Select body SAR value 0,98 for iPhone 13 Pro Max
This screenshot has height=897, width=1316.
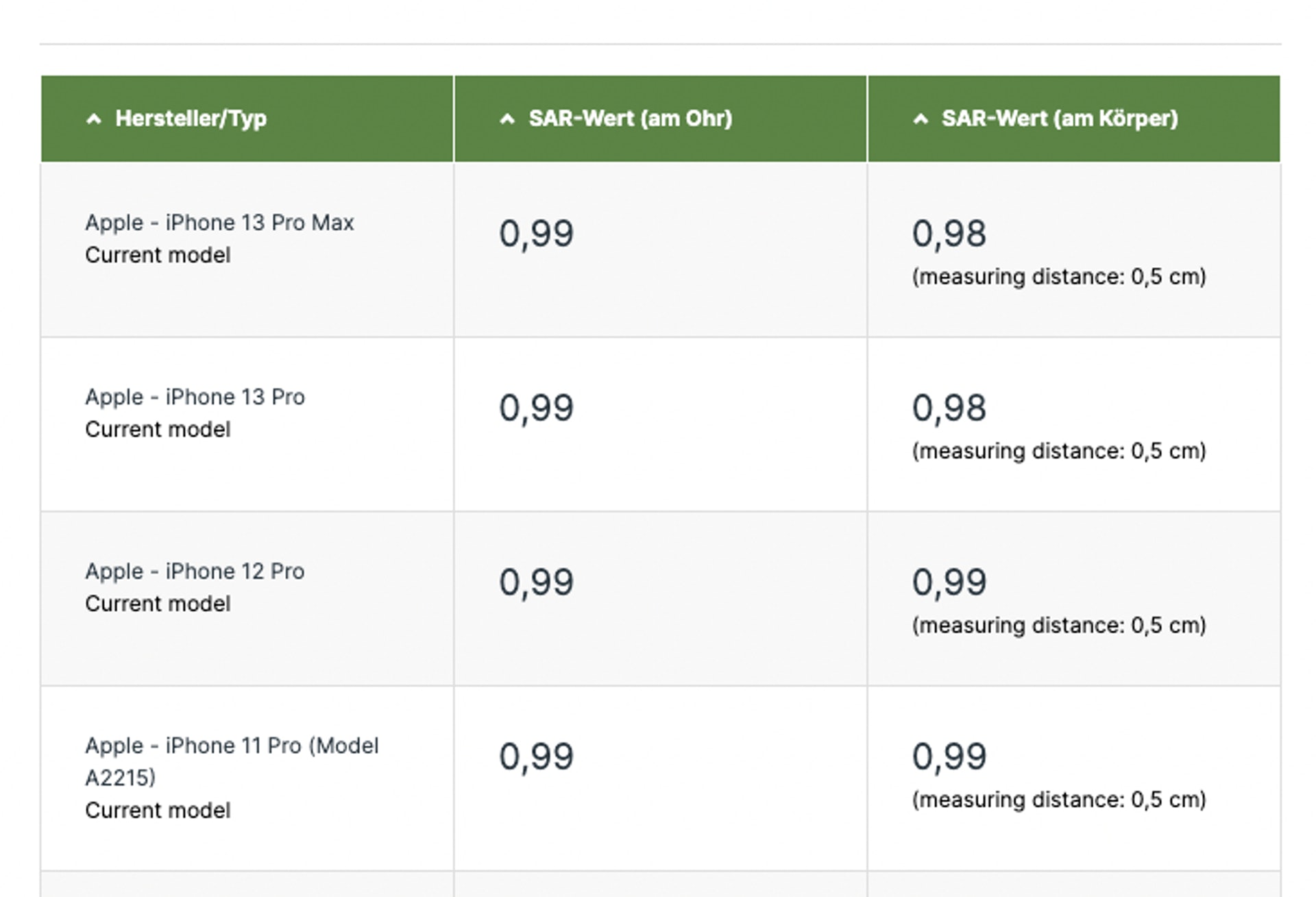pos(949,234)
